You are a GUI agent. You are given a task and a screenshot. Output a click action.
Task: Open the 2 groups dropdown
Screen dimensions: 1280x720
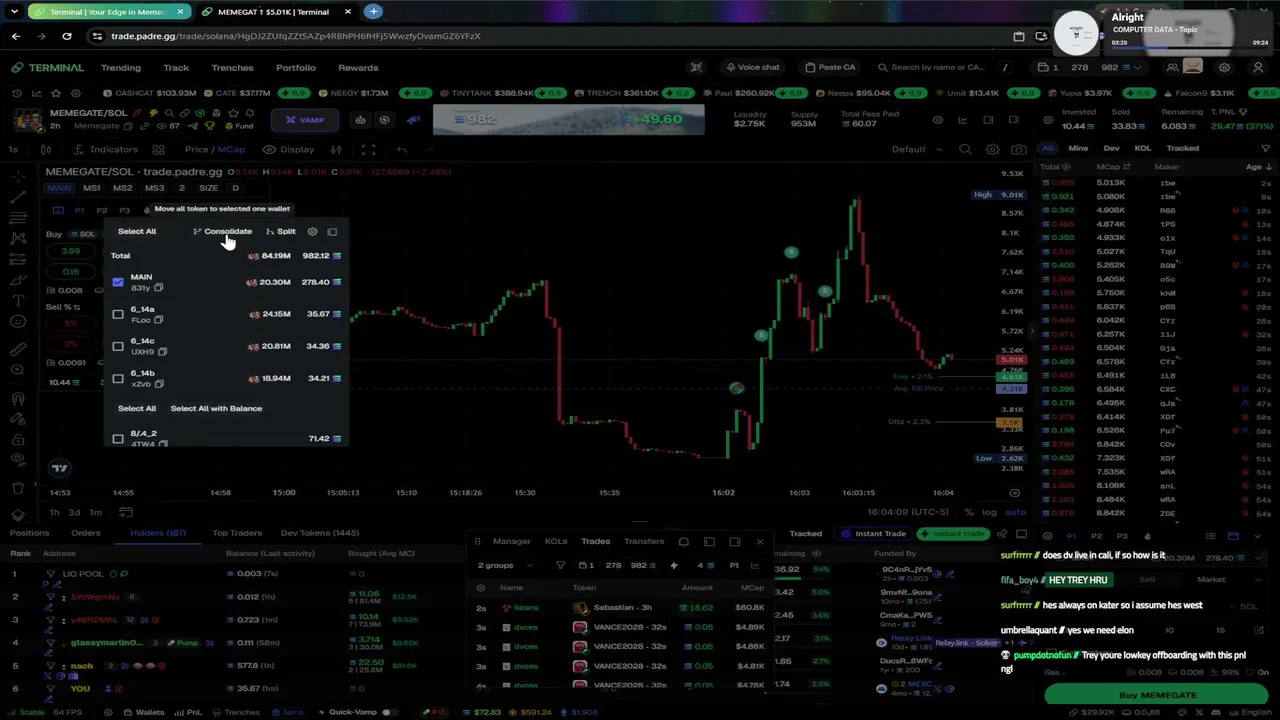(505, 565)
